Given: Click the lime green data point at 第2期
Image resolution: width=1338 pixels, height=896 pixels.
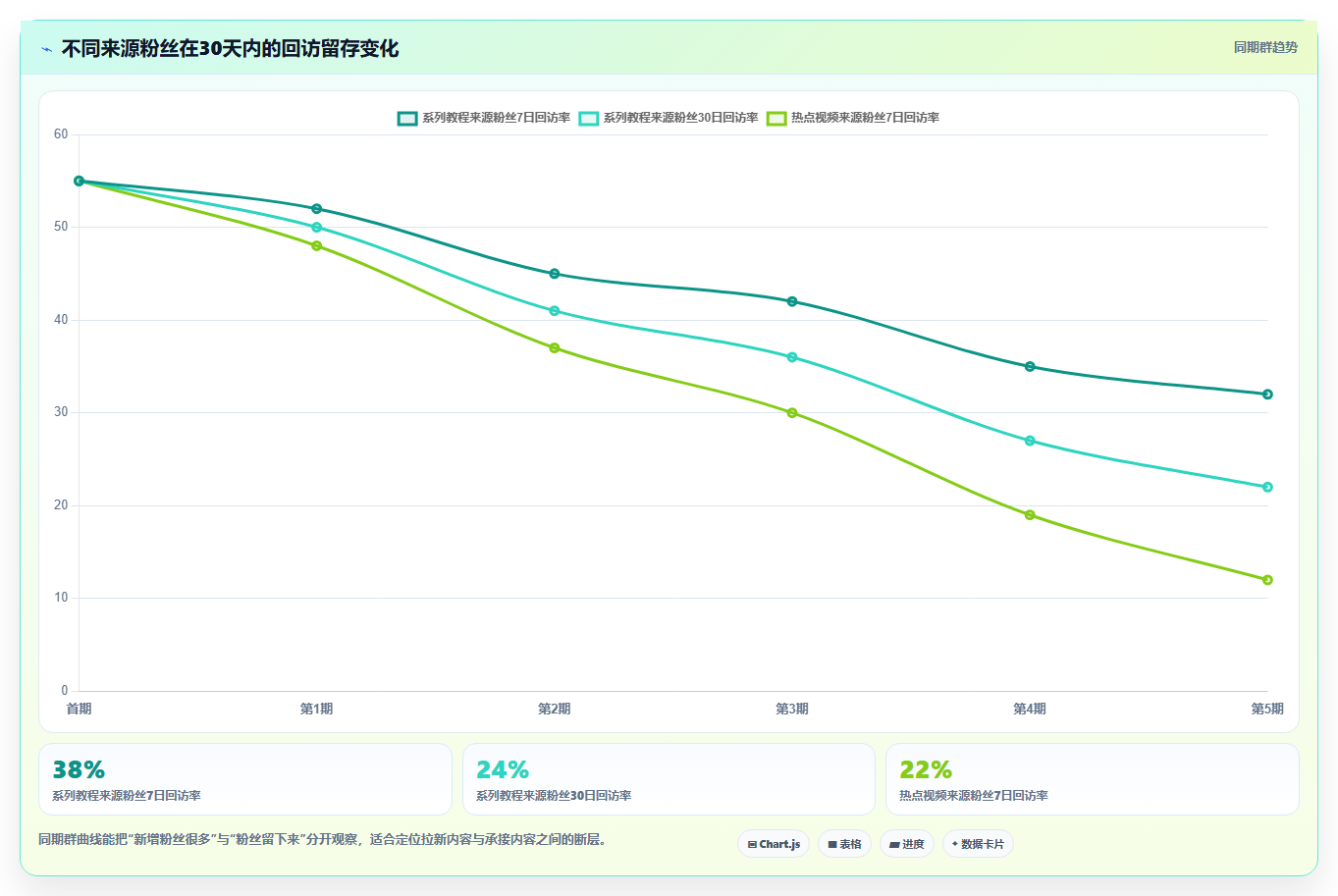Looking at the screenshot, I should pyautogui.click(x=555, y=348).
